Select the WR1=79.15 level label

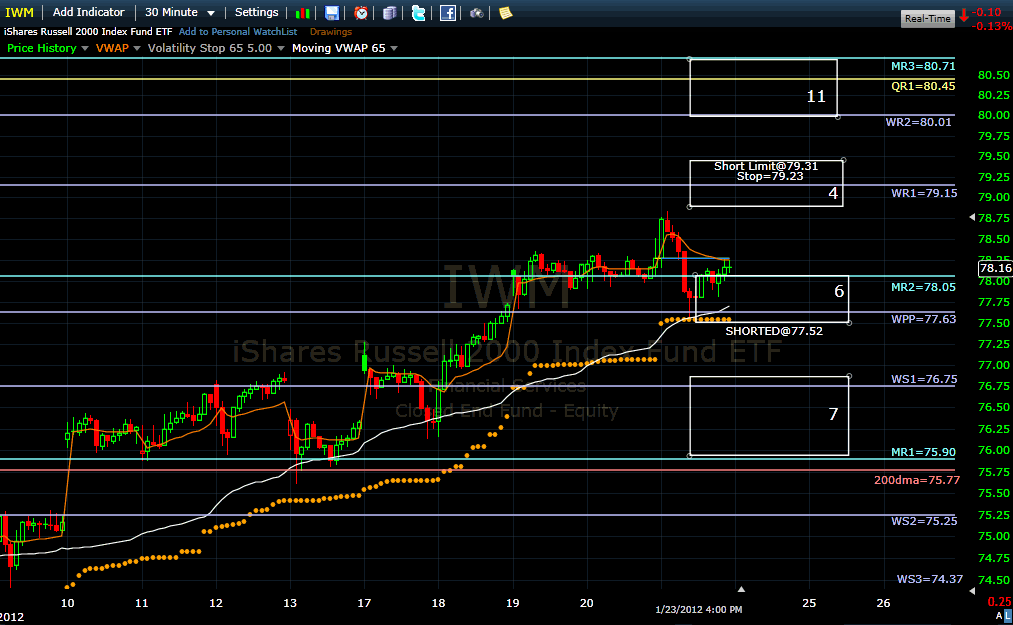click(x=924, y=193)
